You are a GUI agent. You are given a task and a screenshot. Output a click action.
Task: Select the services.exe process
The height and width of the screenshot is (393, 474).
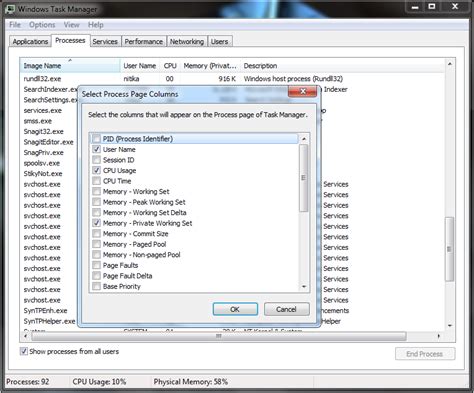click(43, 110)
